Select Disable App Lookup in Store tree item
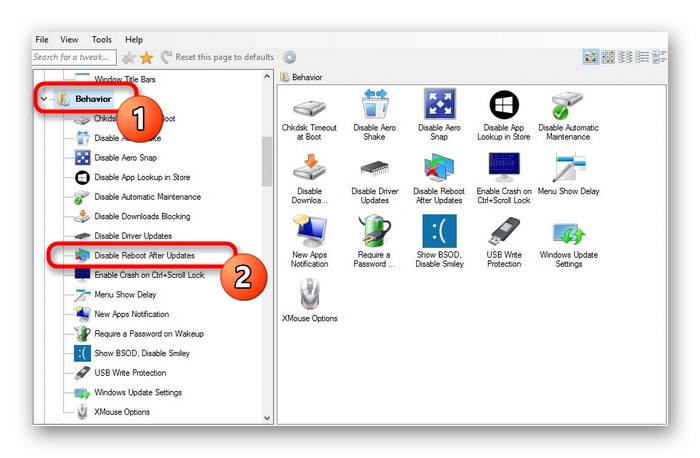The image size is (700, 458). coord(142,177)
